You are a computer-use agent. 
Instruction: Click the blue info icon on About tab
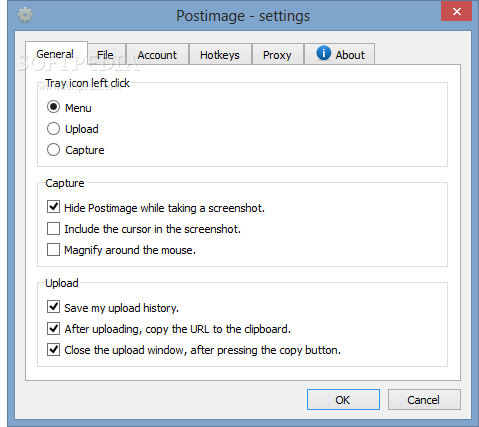click(323, 53)
